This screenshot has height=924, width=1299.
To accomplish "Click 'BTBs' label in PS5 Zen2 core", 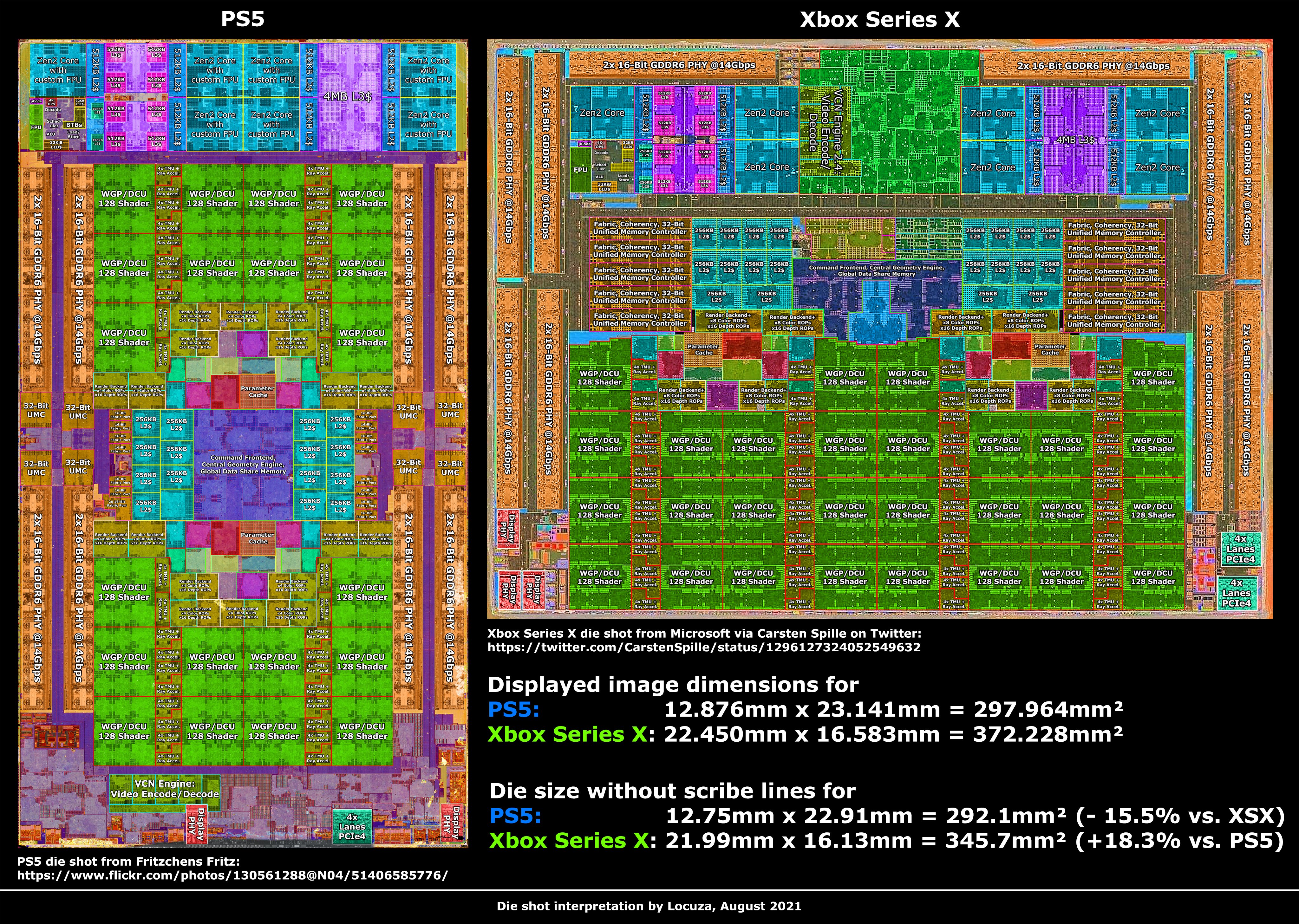I will tap(74, 125).
